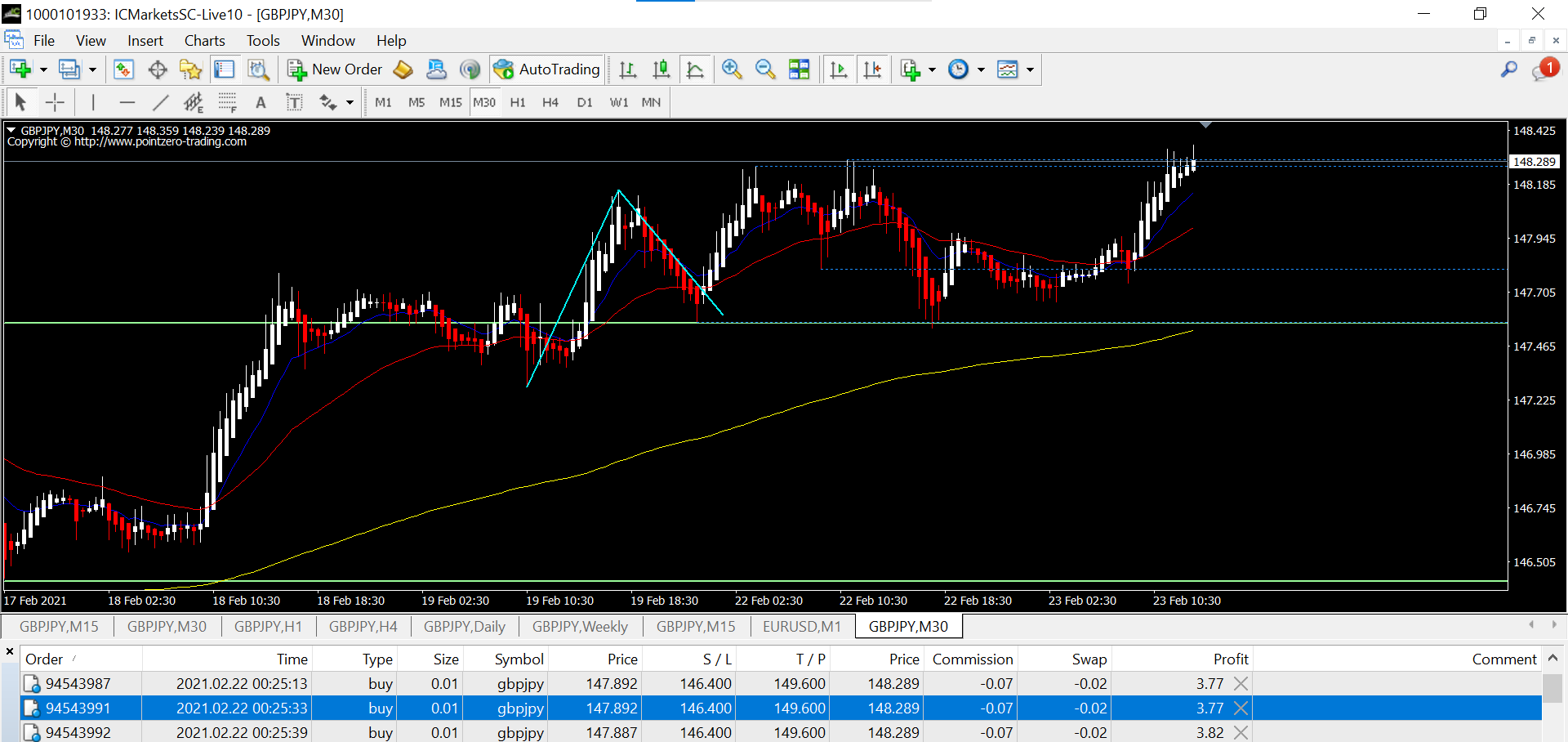The width and height of the screenshot is (1568, 742).
Task: Select the text label tool
Action: coord(294,102)
